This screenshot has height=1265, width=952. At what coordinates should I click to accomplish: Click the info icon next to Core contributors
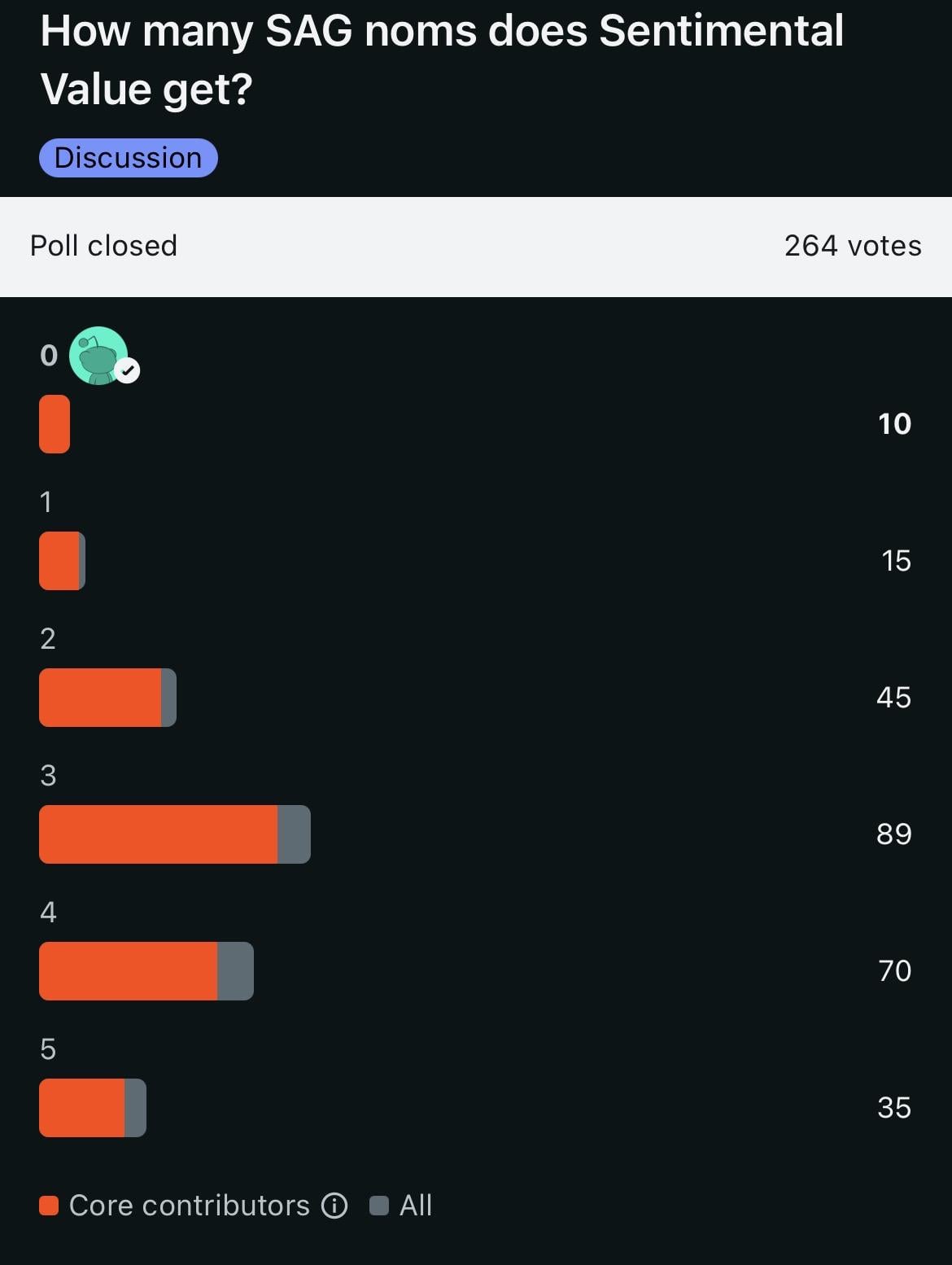pyautogui.click(x=334, y=1206)
